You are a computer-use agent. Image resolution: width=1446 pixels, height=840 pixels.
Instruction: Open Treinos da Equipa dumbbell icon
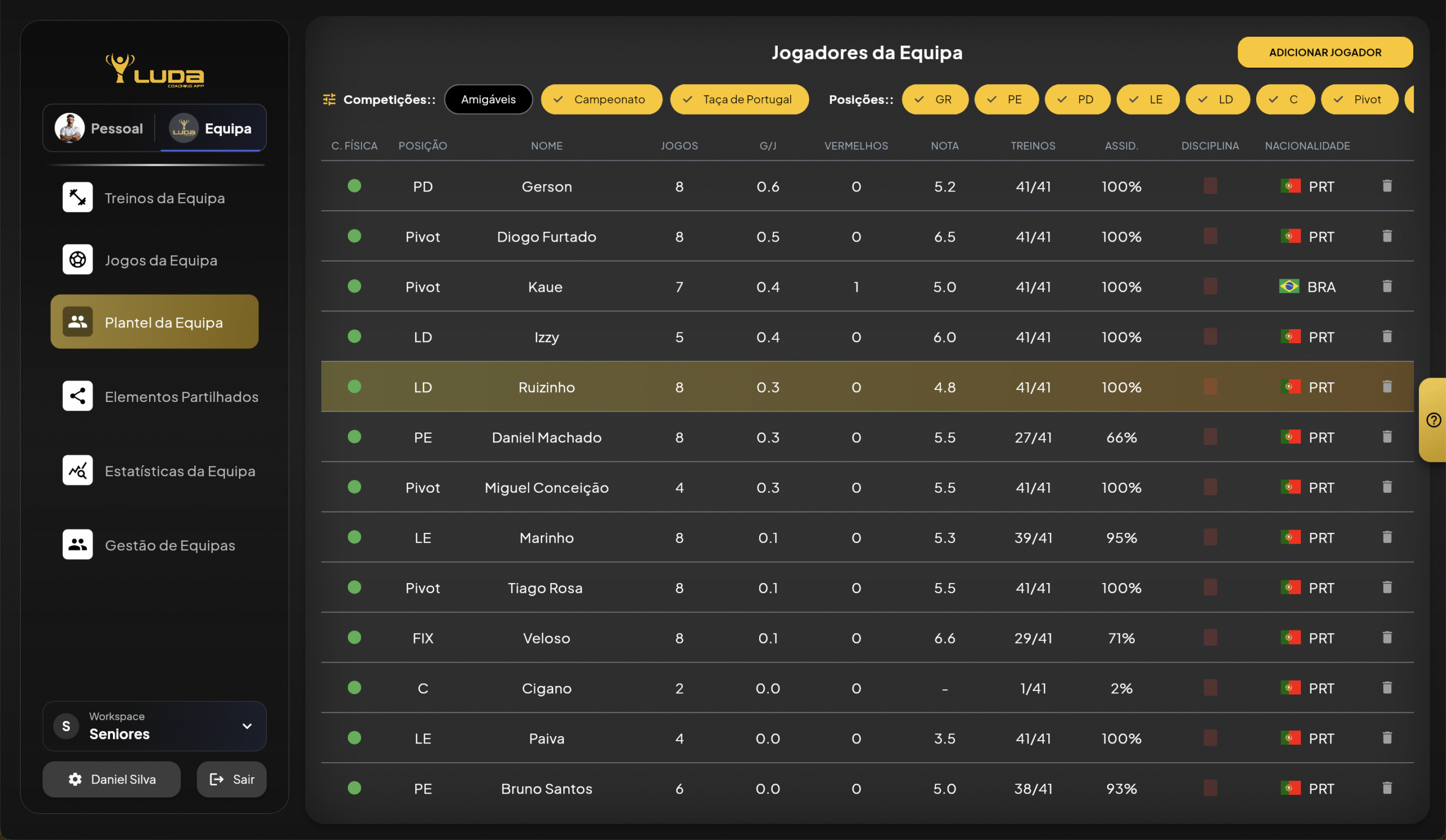coord(77,197)
